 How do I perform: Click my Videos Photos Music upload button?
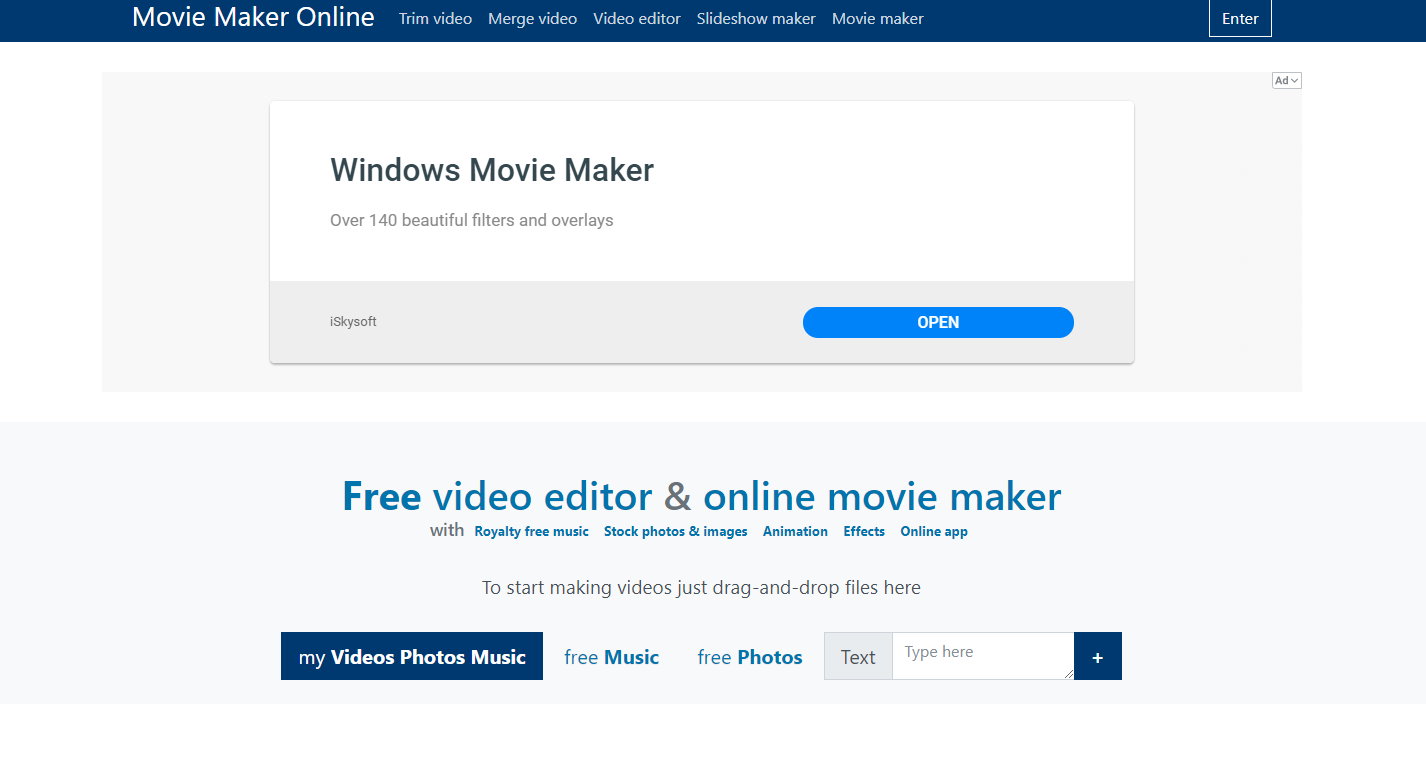point(412,656)
